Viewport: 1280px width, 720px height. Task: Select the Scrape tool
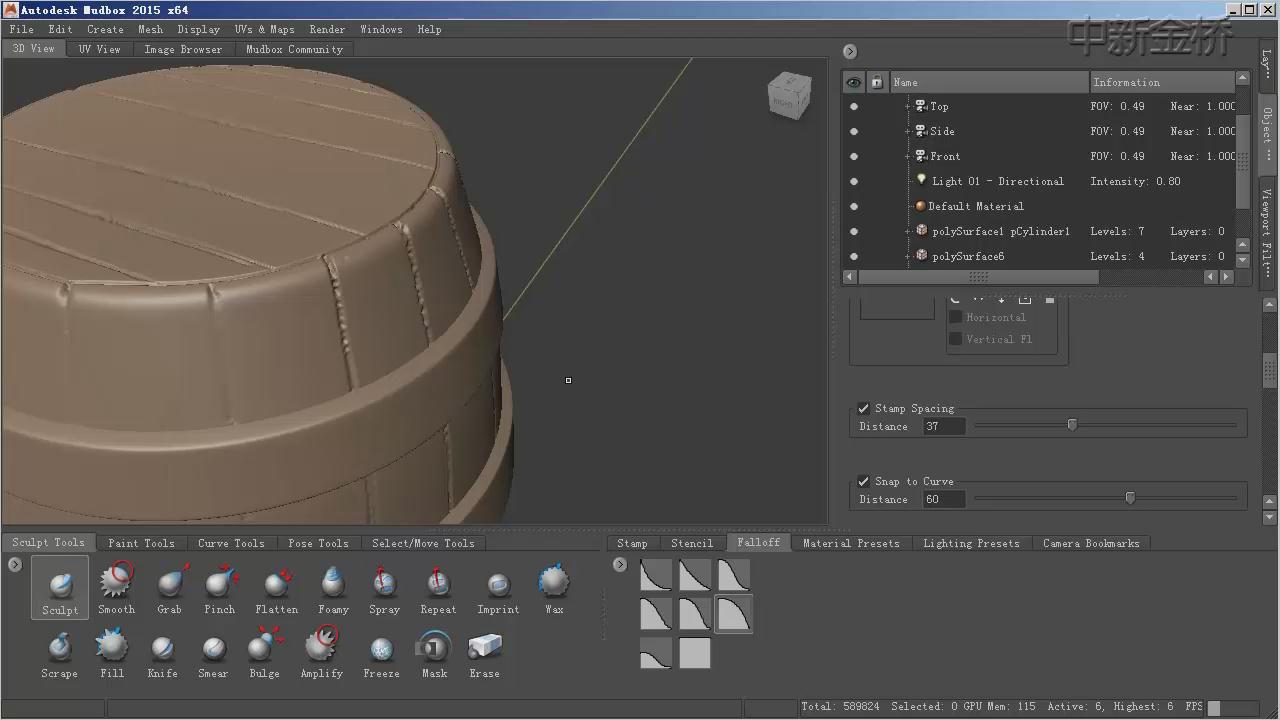click(x=60, y=654)
